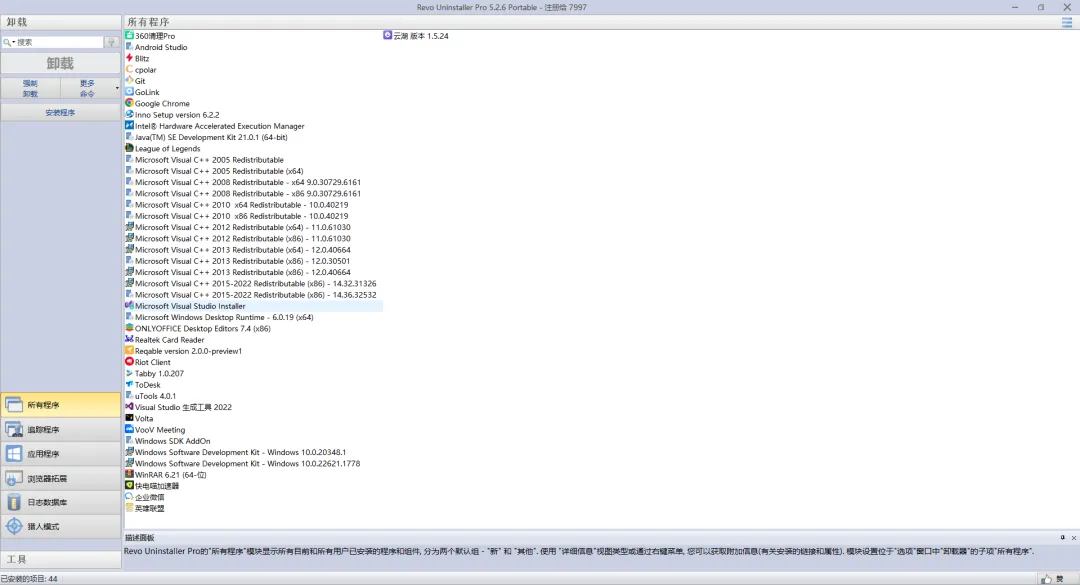Select Inno Setup version 6.2.2 entry

(x=177, y=114)
